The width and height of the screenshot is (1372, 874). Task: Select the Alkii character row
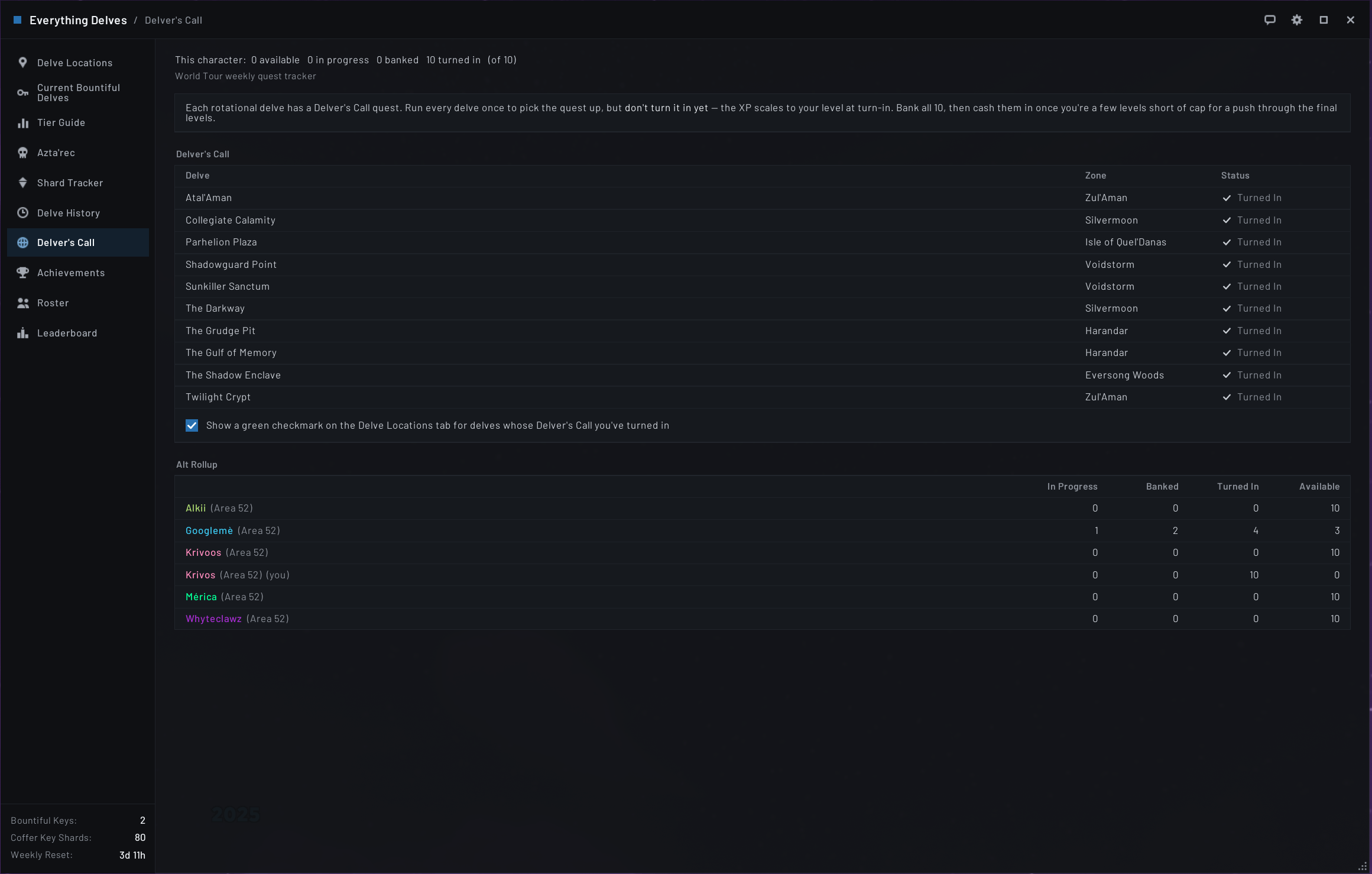763,509
